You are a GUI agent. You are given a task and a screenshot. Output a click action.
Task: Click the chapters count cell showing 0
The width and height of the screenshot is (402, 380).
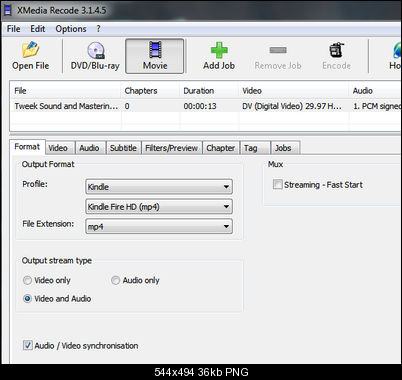(150, 106)
